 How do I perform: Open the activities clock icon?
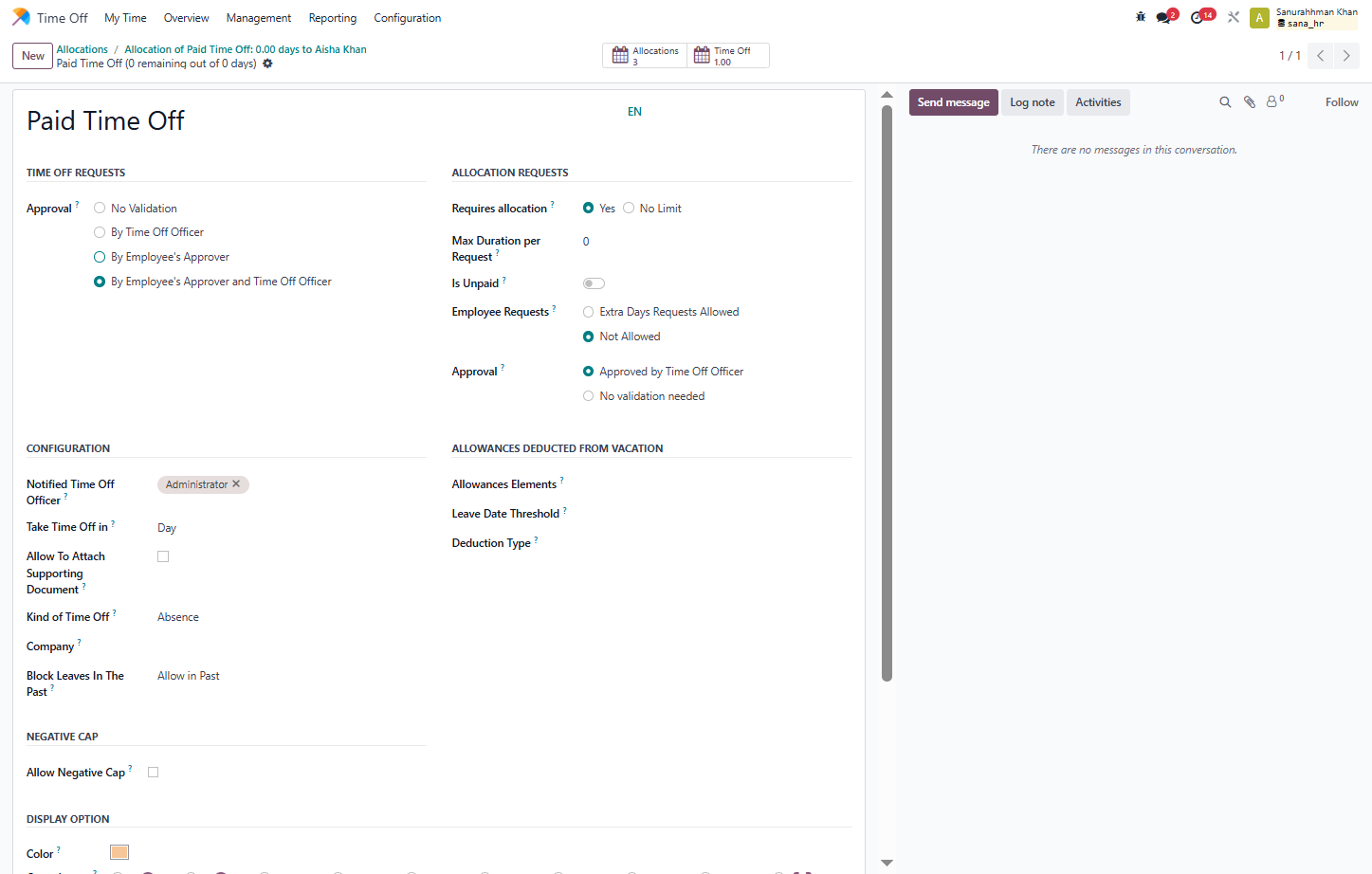coord(1197,17)
